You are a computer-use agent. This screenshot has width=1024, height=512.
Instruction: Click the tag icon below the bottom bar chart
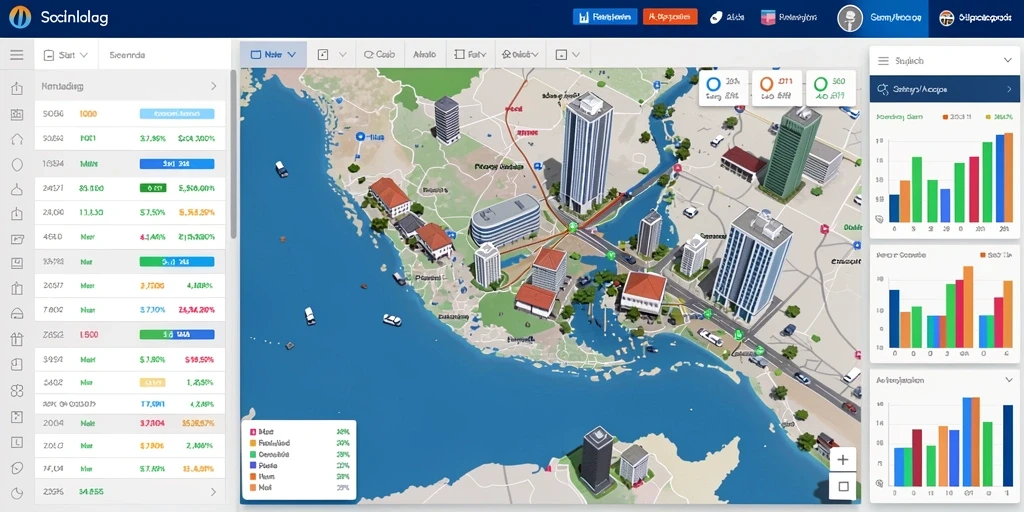(x=878, y=483)
